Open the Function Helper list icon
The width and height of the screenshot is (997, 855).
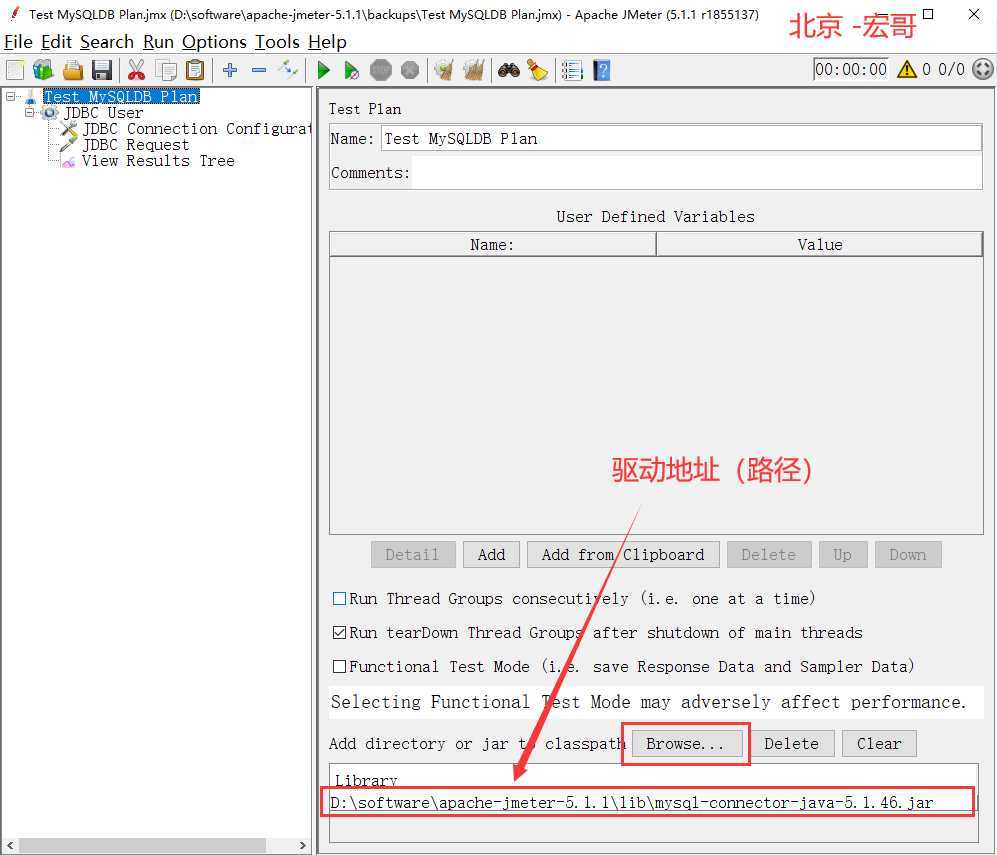(x=572, y=70)
